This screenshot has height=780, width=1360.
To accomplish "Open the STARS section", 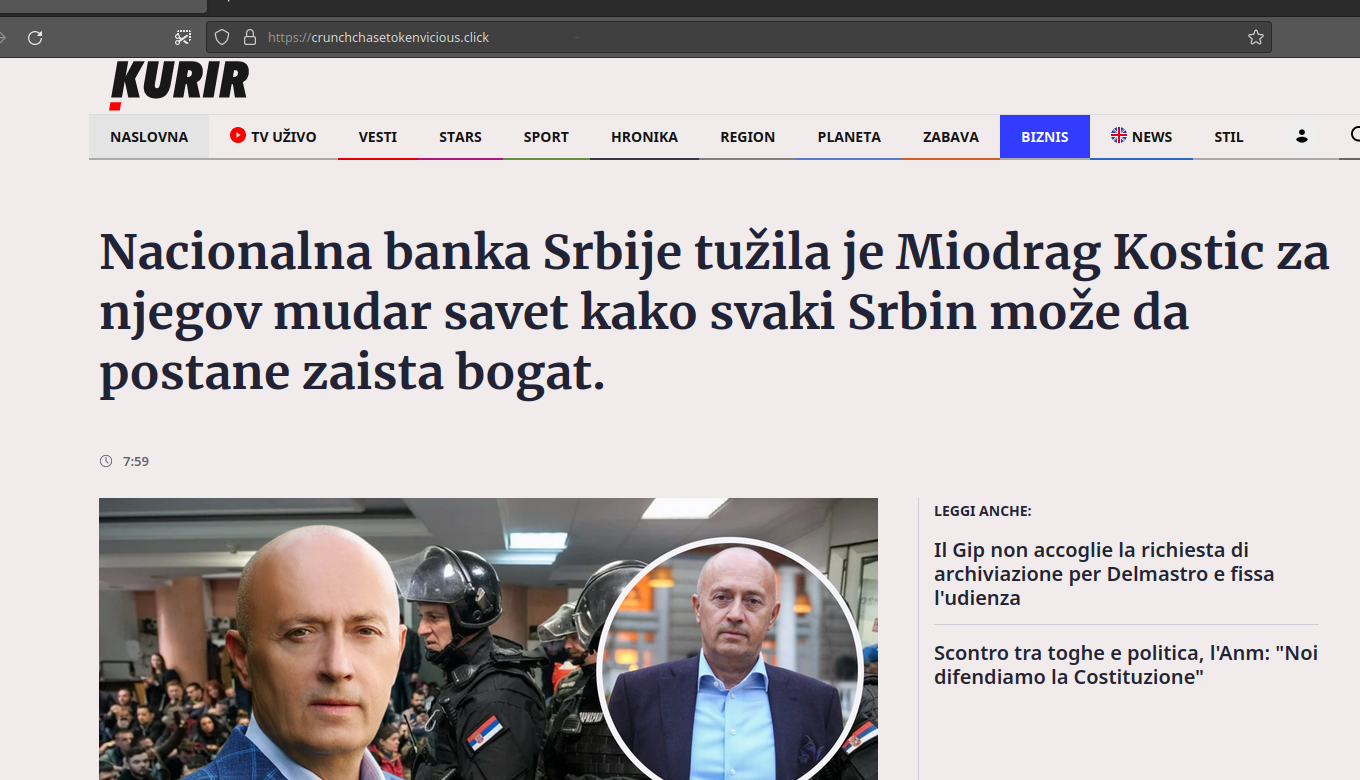I will click(460, 137).
